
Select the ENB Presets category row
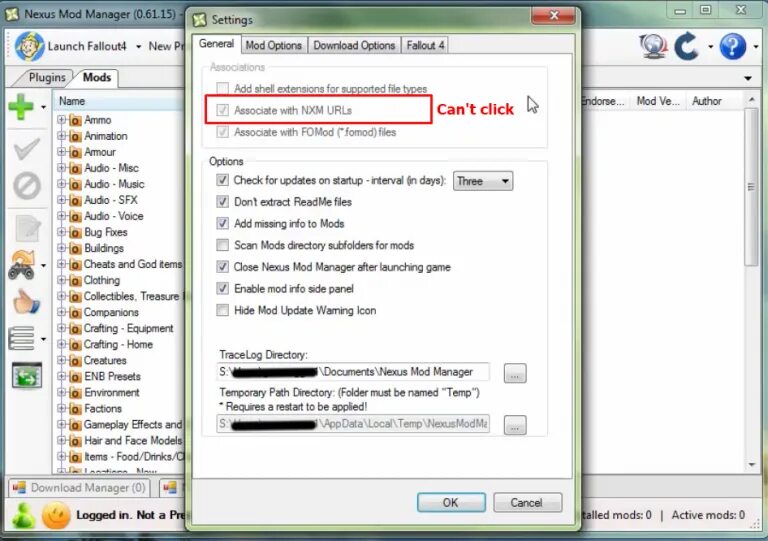point(112,376)
